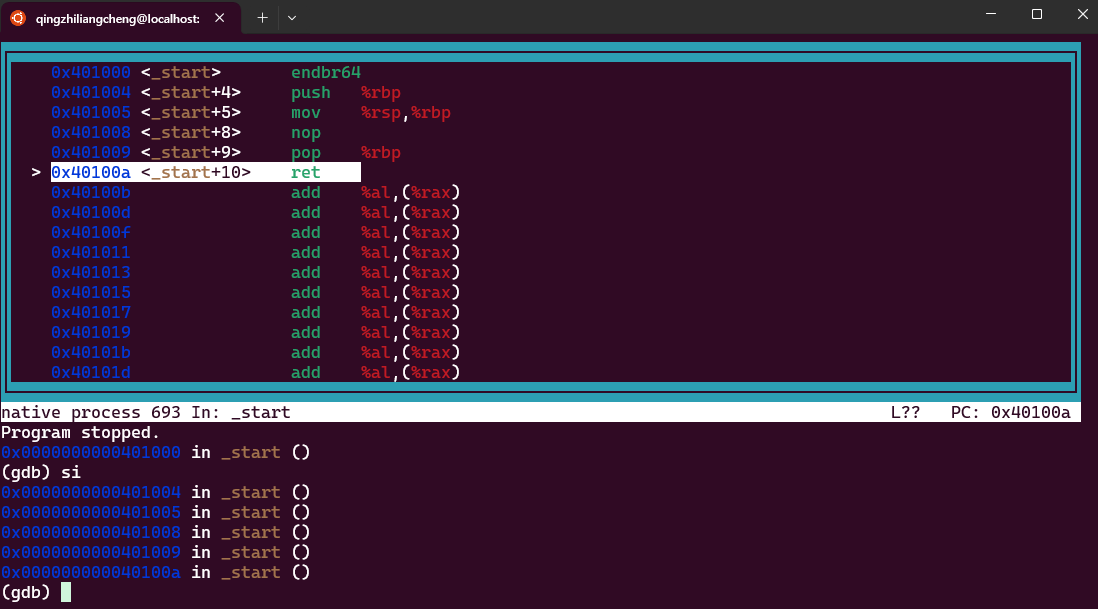The width and height of the screenshot is (1098, 609).
Task: Maximize the terminal window
Action: [x=1037, y=15]
